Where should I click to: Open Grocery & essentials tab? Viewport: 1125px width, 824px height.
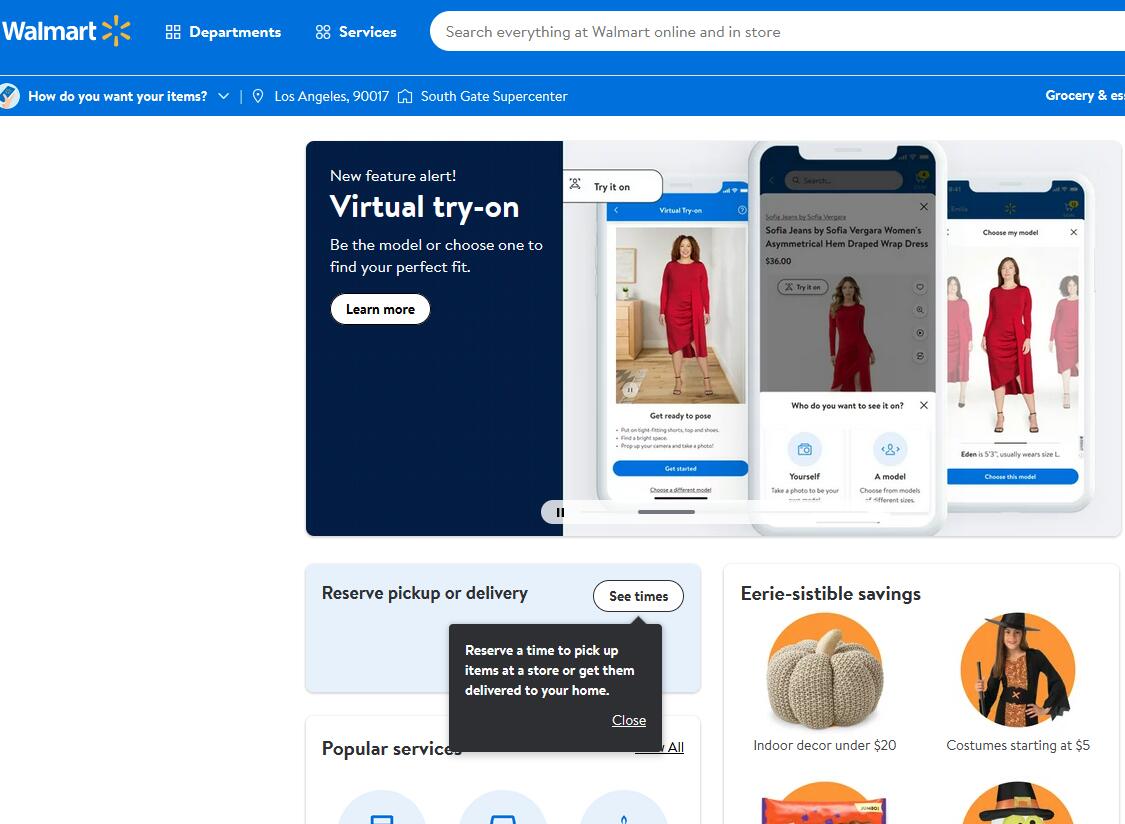(1085, 95)
